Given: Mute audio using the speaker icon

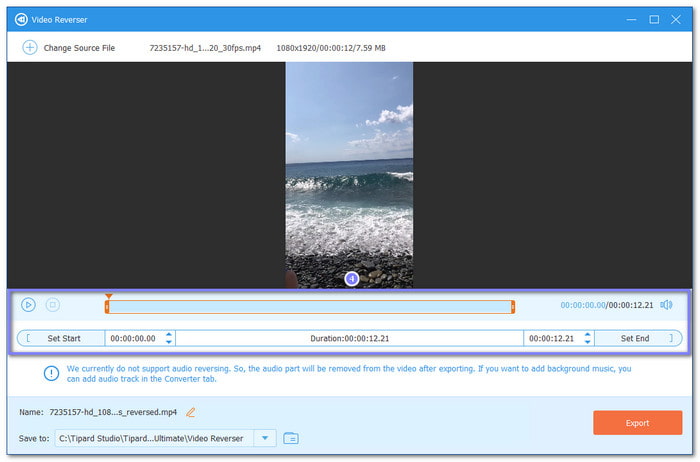Looking at the screenshot, I should (667, 305).
